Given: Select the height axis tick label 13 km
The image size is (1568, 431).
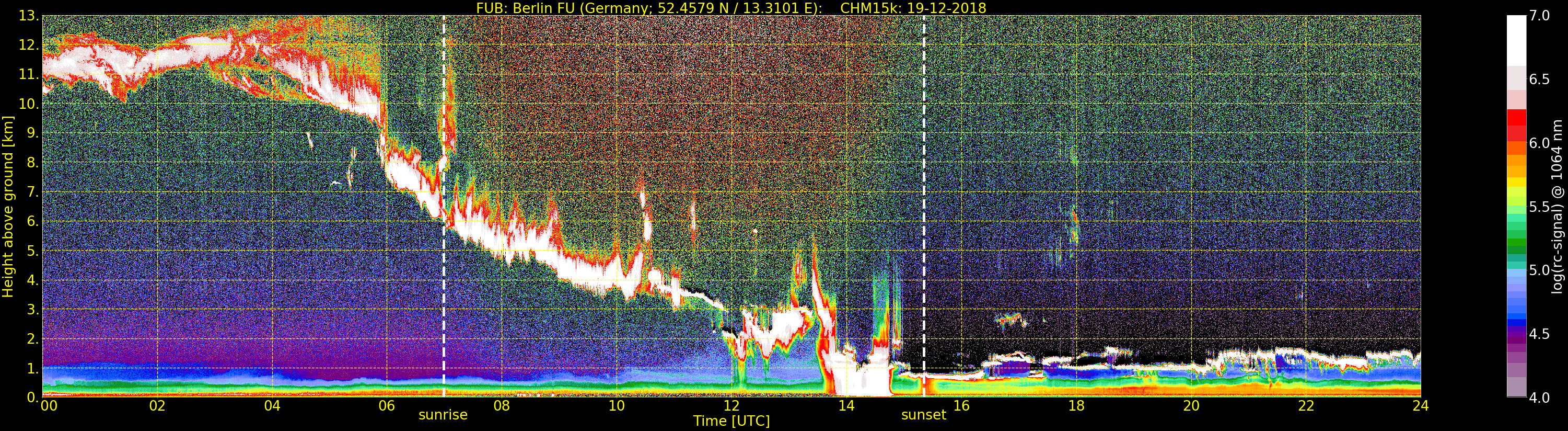Looking at the screenshot, I should [x=28, y=16].
